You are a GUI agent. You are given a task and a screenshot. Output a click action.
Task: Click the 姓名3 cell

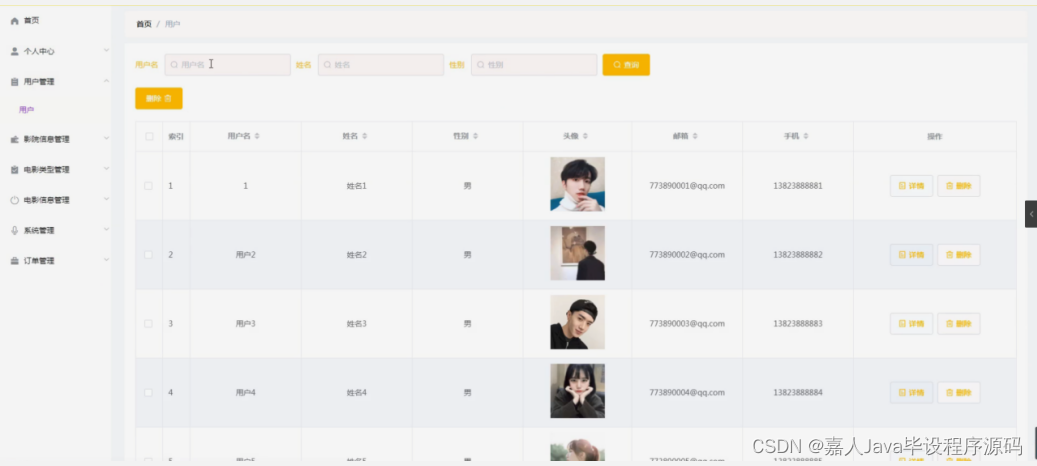[x=356, y=324]
